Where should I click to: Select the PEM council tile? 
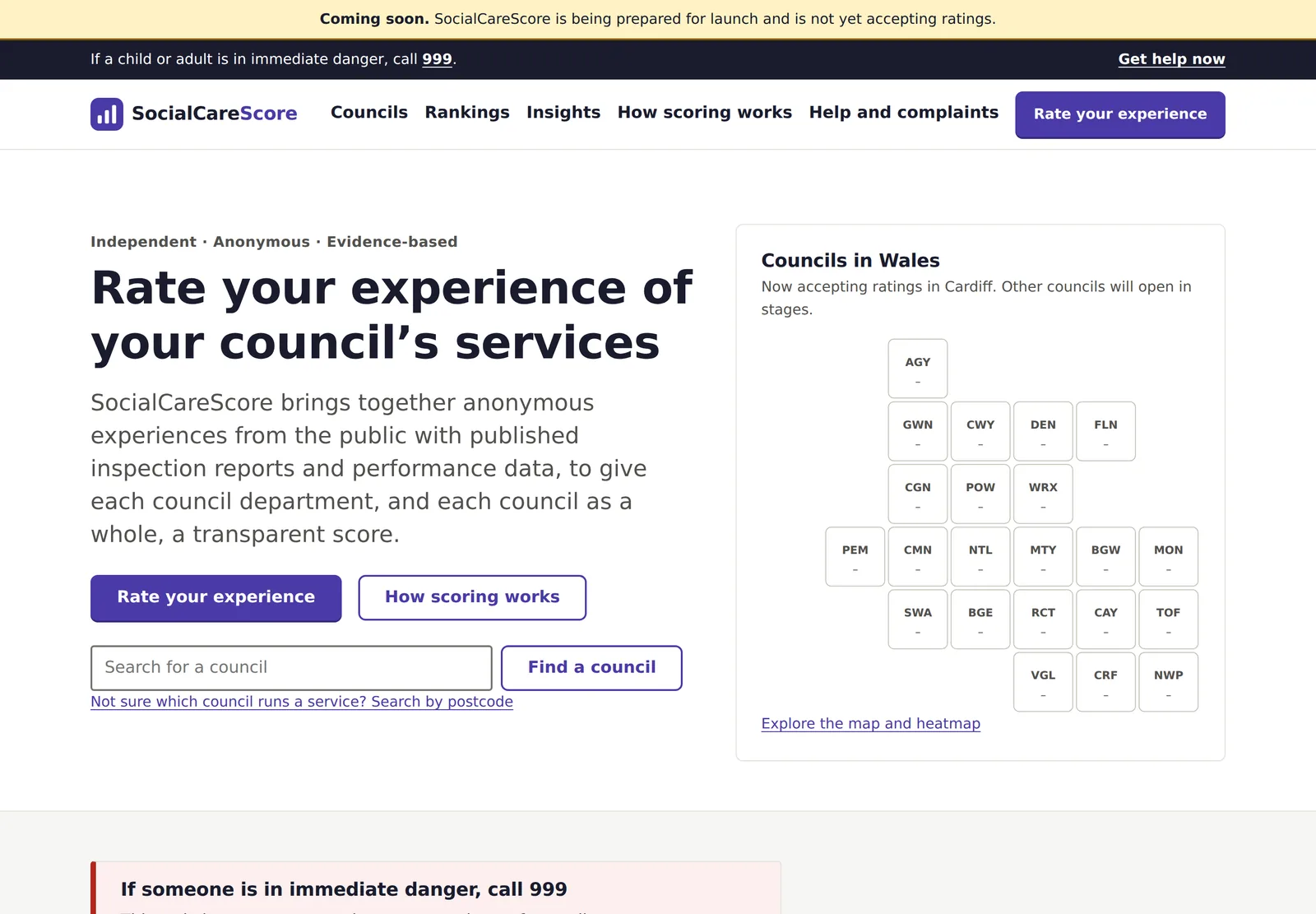coord(855,557)
